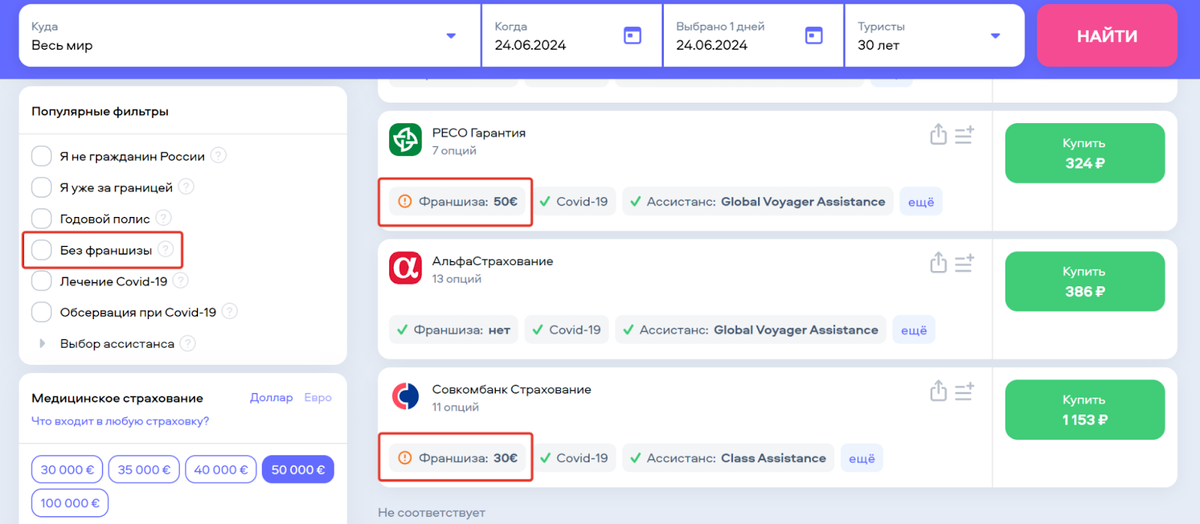This screenshot has width=1200, height=524.
Task: Add АльфаСтрахование to comparison list
Action: tap(964, 262)
